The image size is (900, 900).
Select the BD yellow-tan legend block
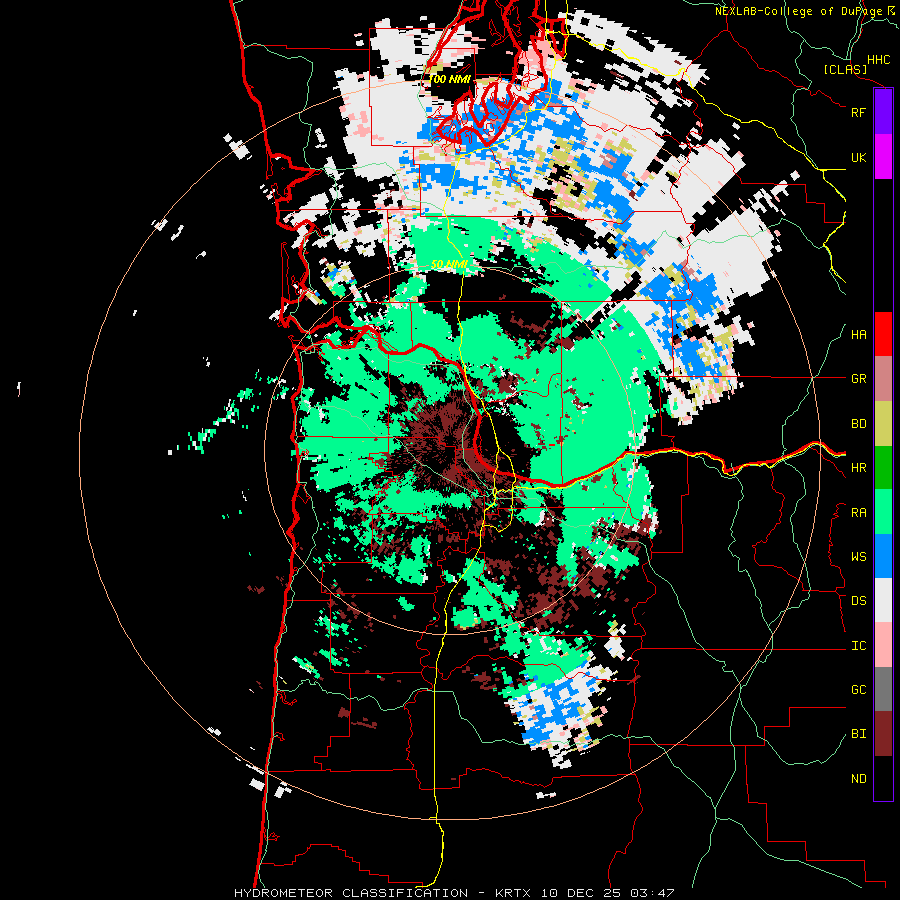tap(883, 424)
